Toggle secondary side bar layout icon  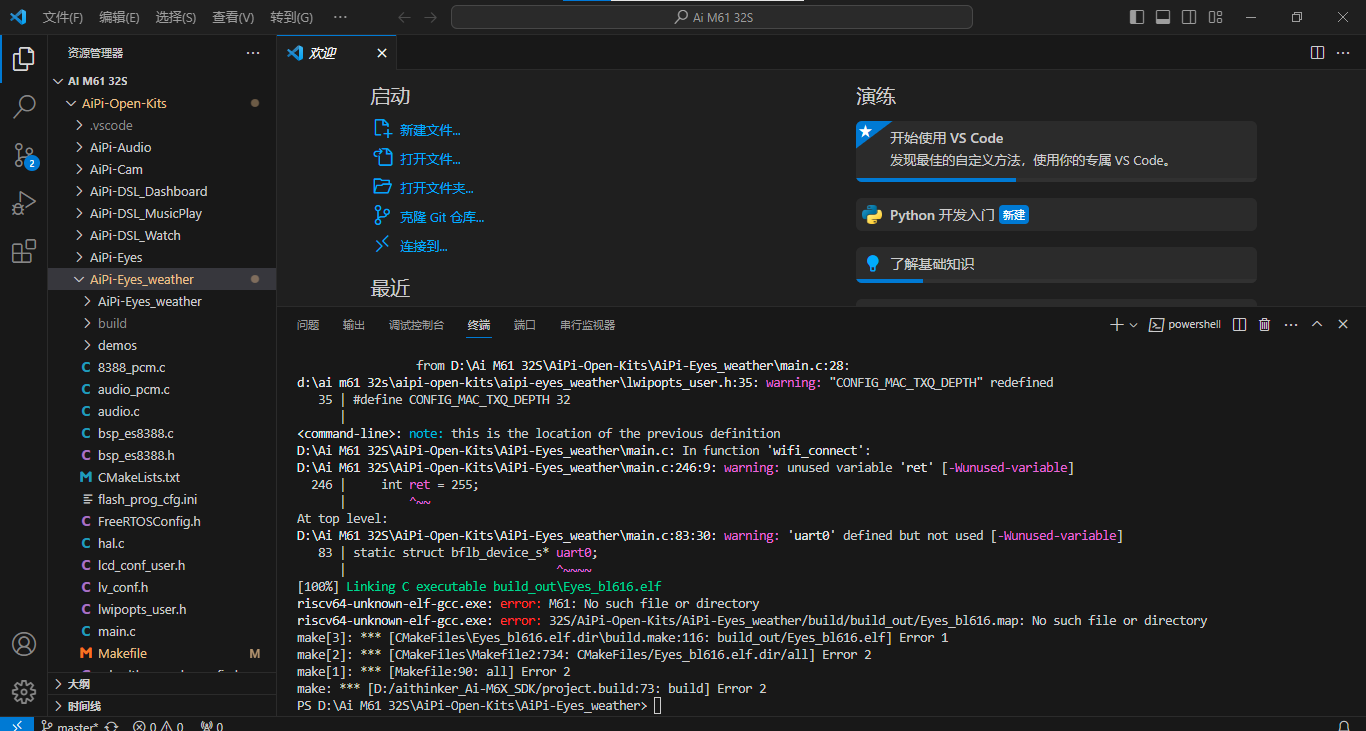[x=1189, y=17]
